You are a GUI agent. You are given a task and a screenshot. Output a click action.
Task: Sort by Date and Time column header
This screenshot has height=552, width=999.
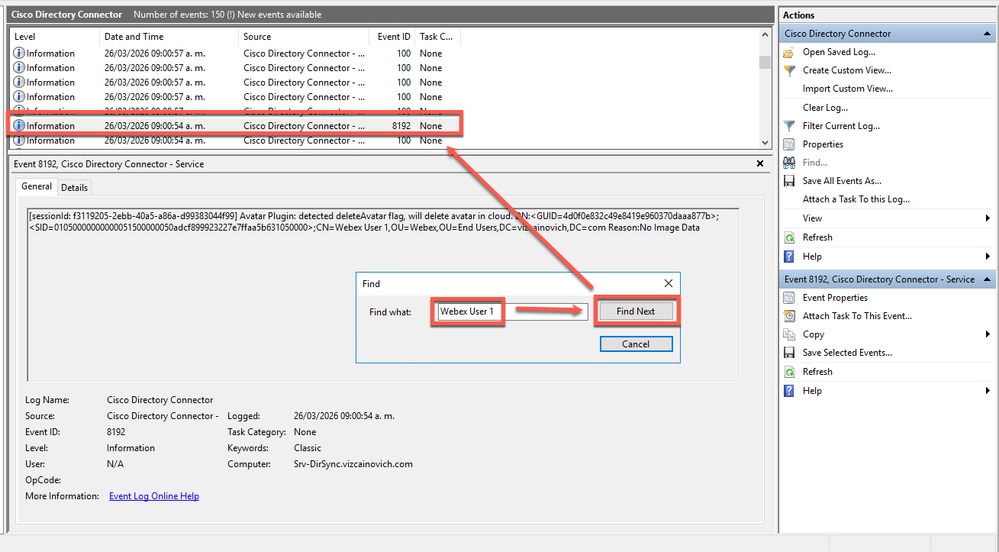(169, 37)
